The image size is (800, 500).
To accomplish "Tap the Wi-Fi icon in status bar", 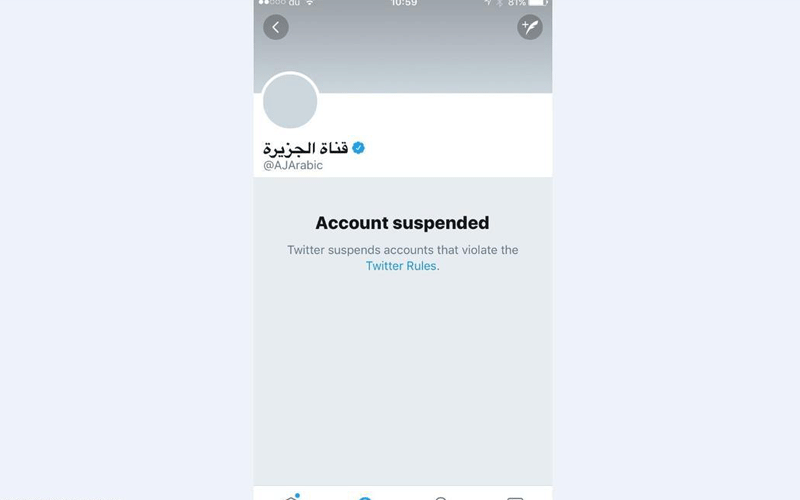I will (309, 3).
